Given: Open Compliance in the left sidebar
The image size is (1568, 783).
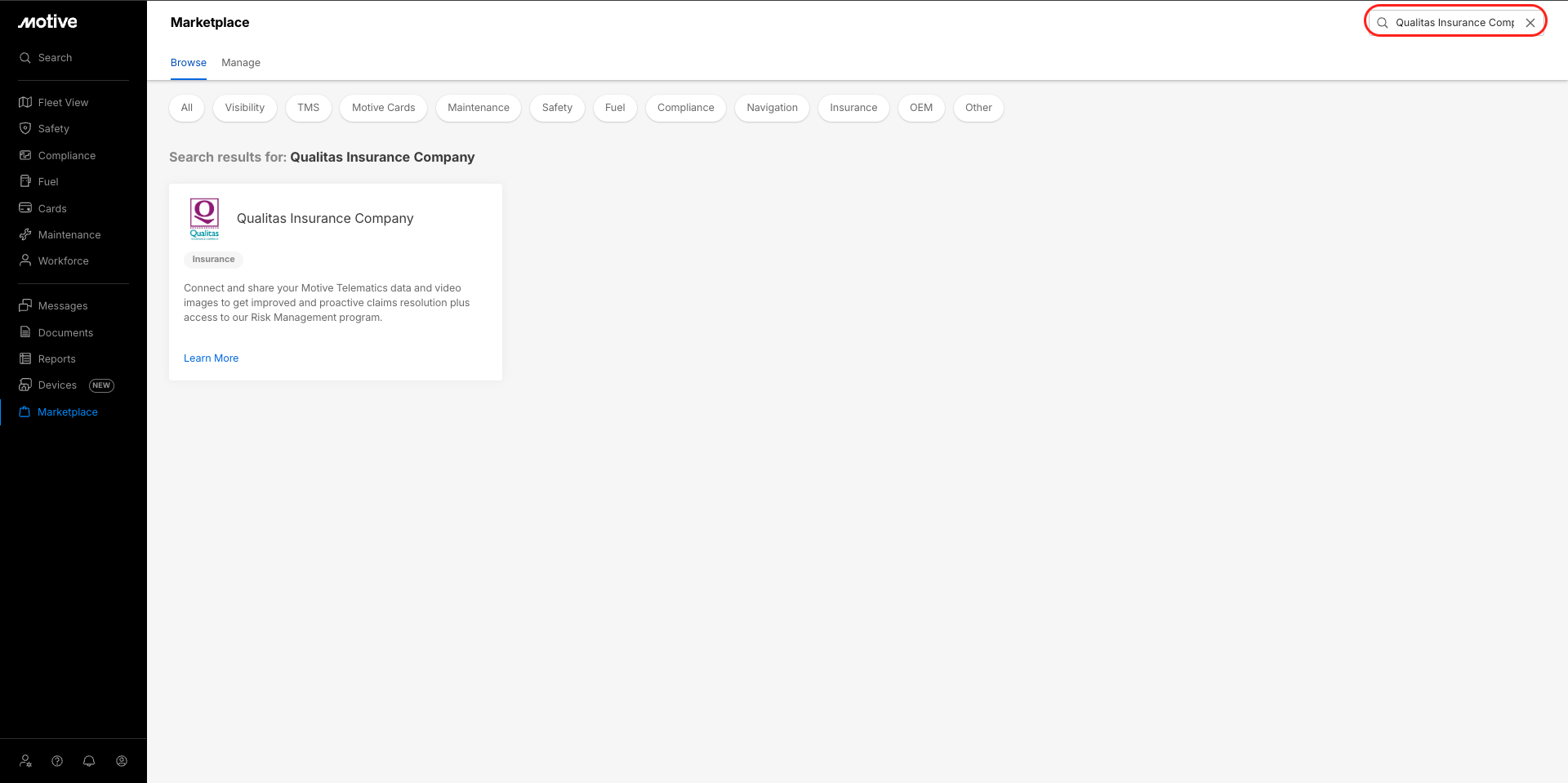Looking at the screenshot, I should [57, 155].
